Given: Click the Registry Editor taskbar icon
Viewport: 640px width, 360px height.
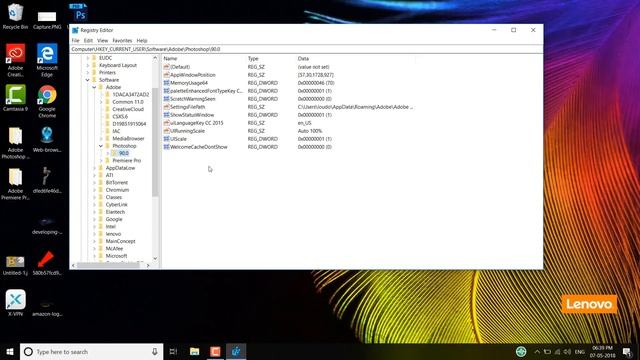Looking at the screenshot, I should point(236,351).
